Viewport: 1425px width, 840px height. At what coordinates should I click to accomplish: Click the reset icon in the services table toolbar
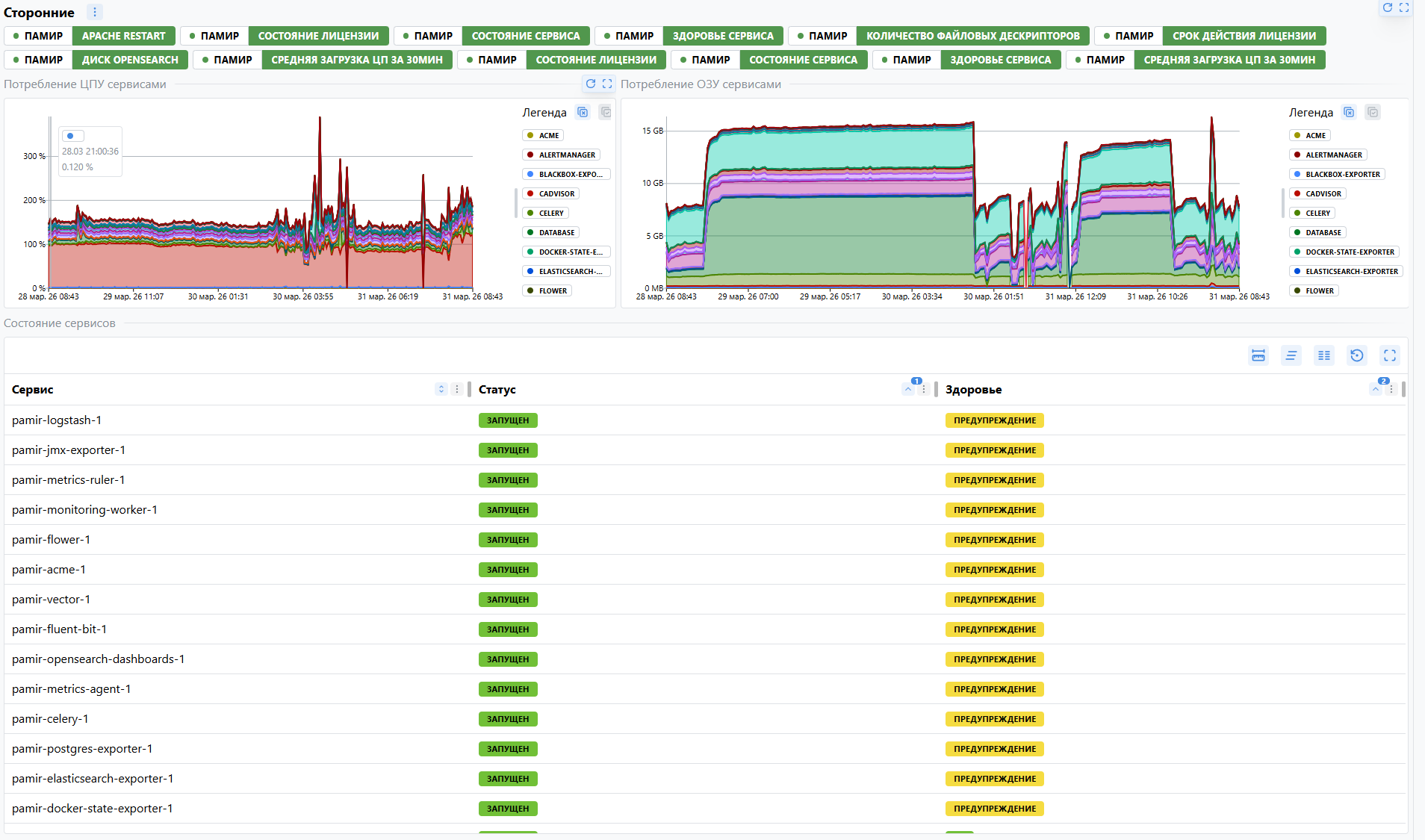[1356, 355]
